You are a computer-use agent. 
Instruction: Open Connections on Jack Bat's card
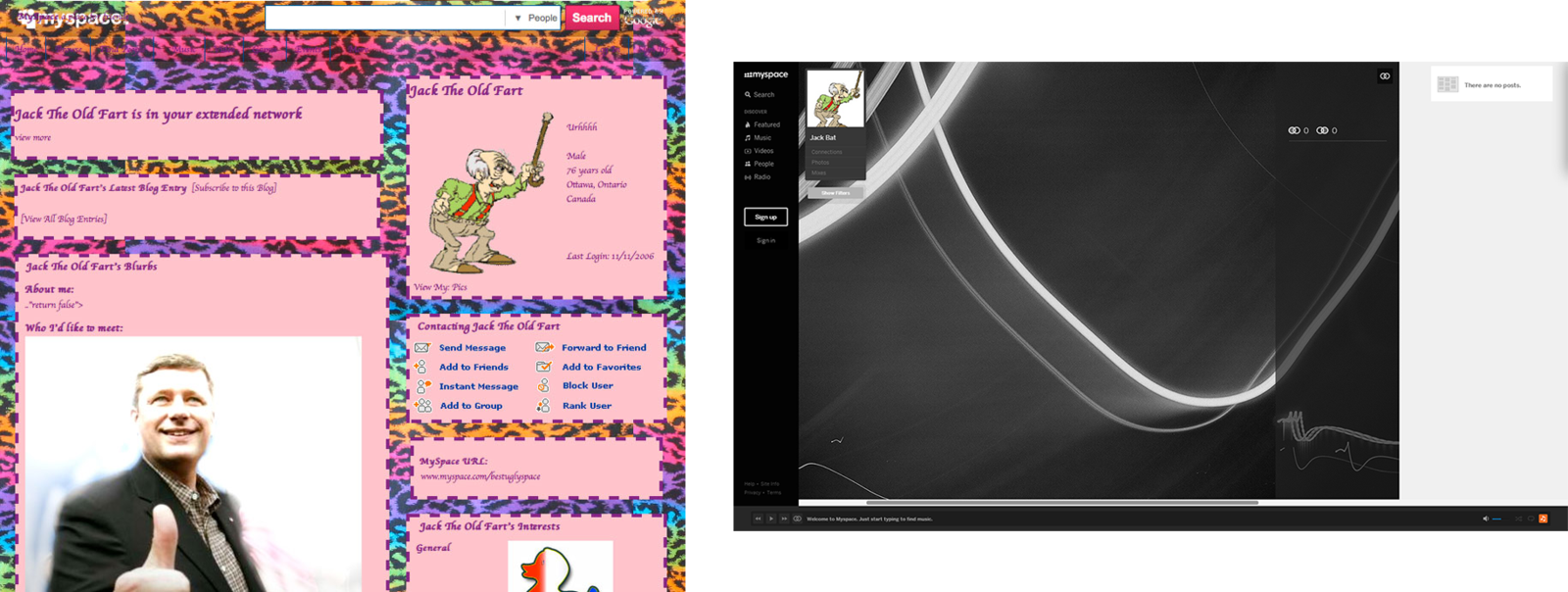coord(826,152)
